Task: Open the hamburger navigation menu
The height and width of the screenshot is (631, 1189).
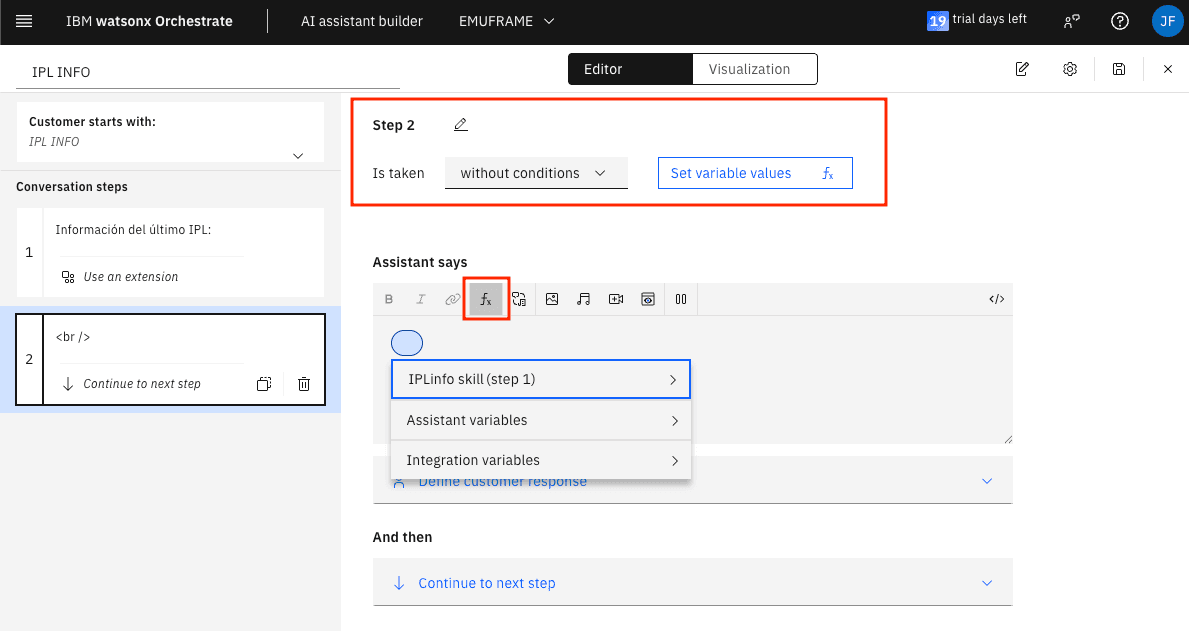Action: click(x=24, y=21)
